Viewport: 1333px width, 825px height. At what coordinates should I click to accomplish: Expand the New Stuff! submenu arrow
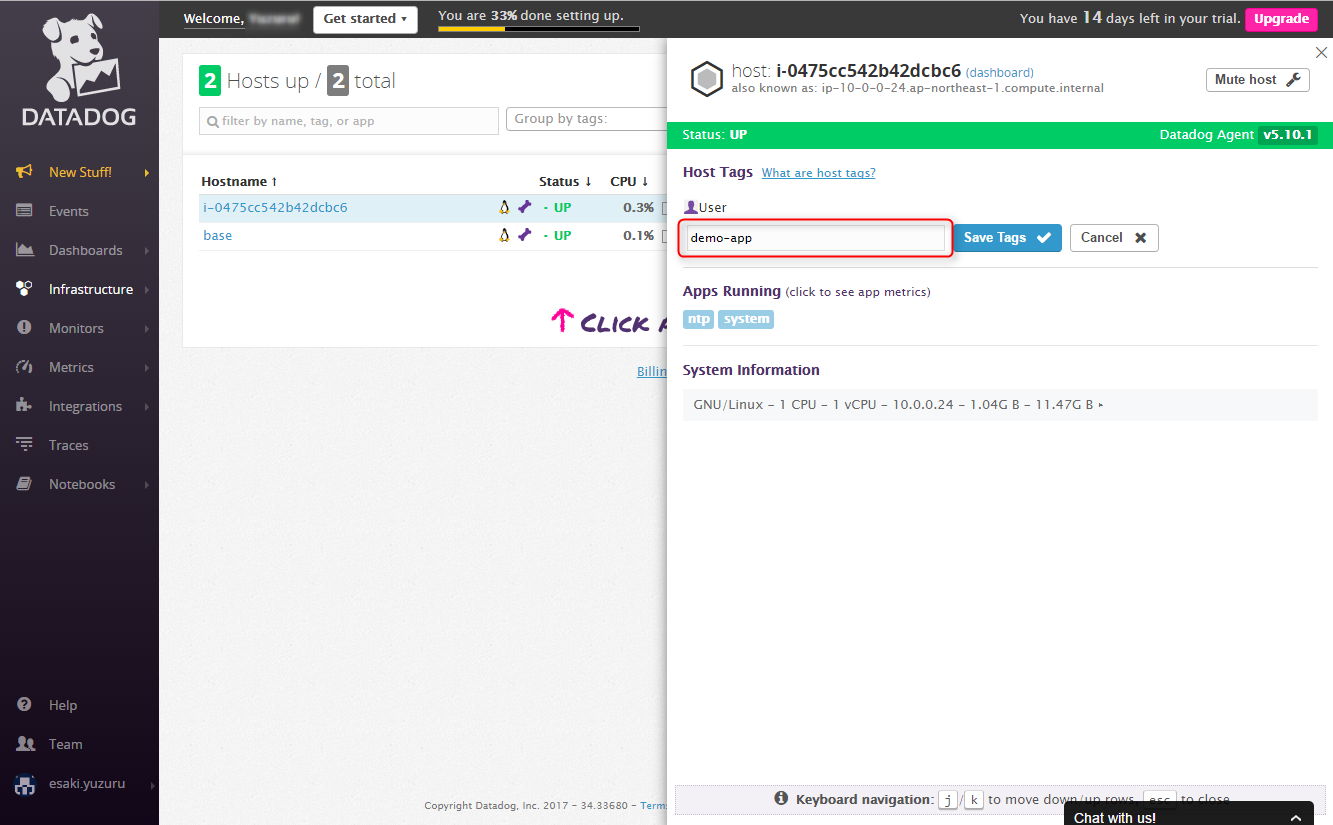[x=147, y=172]
